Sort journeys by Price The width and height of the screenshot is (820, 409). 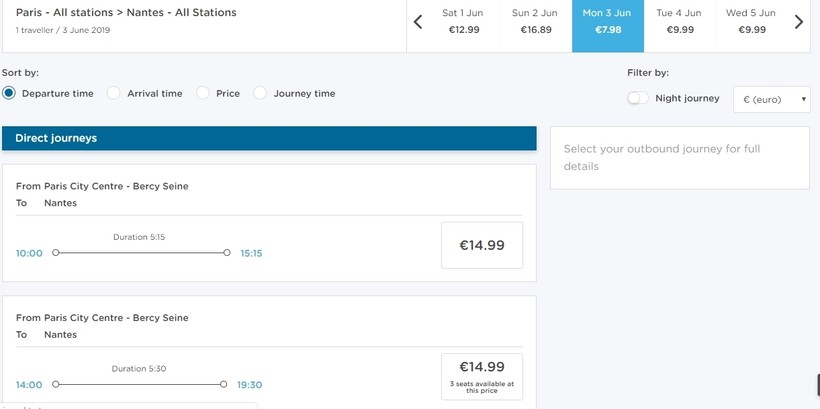[x=203, y=93]
